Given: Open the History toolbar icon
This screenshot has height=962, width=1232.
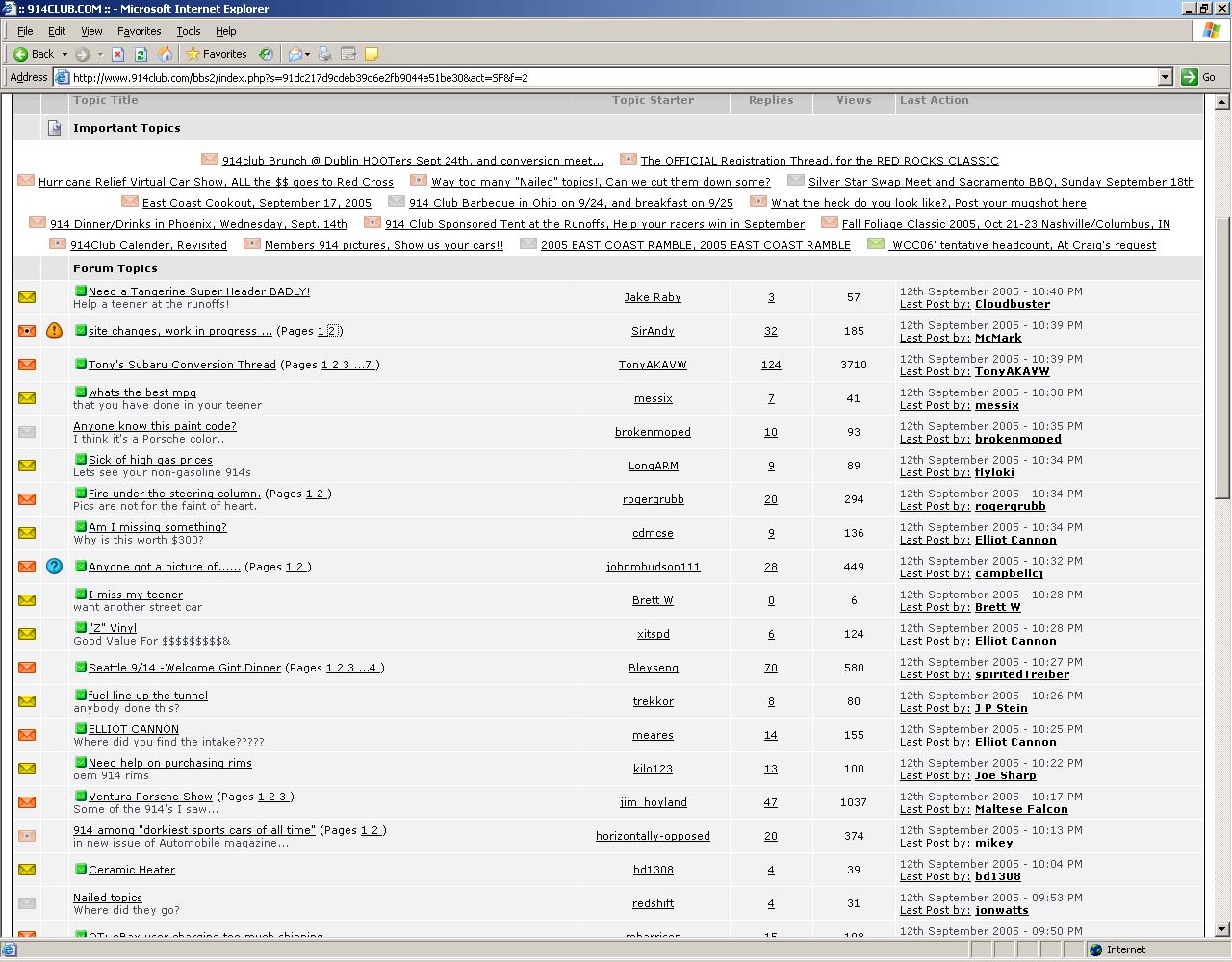Looking at the screenshot, I should coord(267,54).
